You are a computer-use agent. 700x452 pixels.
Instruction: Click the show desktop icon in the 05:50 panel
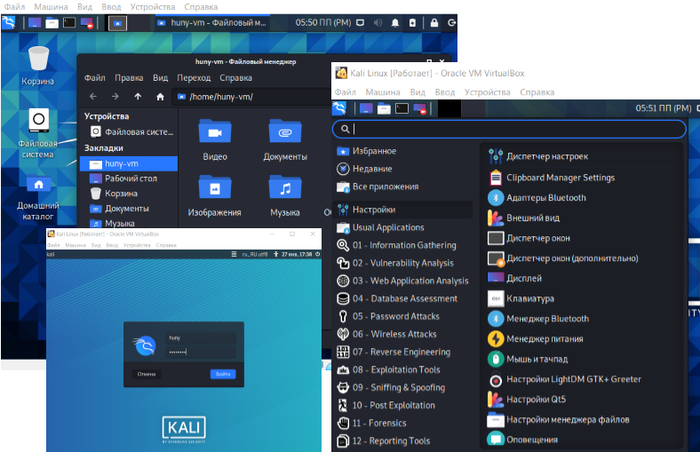click(34, 22)
